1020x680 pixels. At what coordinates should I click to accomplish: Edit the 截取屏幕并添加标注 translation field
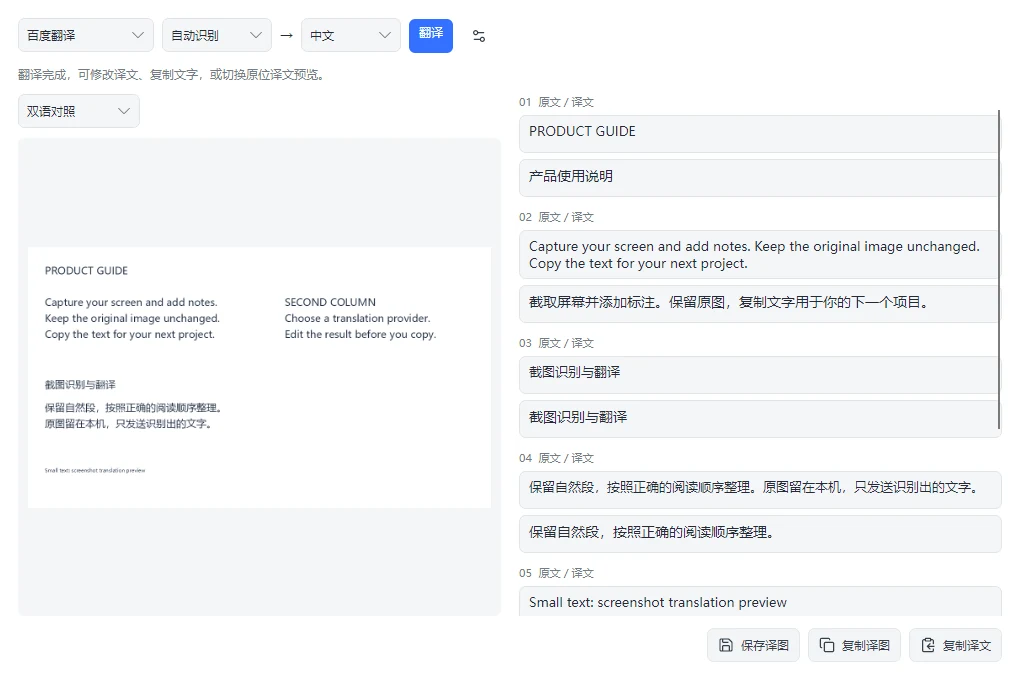[758, 304]
